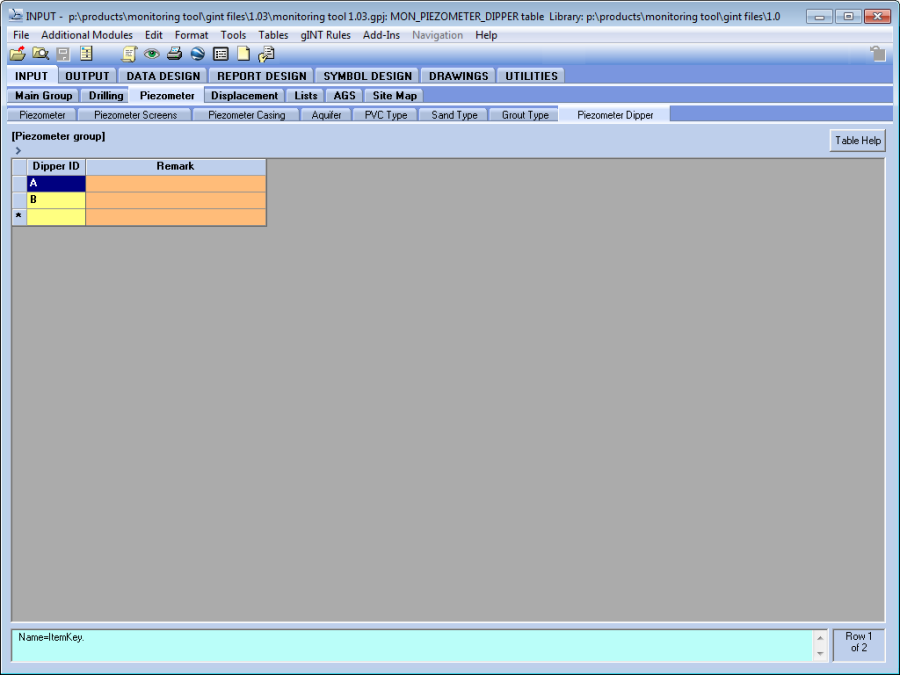Click the printer icon in toolbar

click(174, 54)
